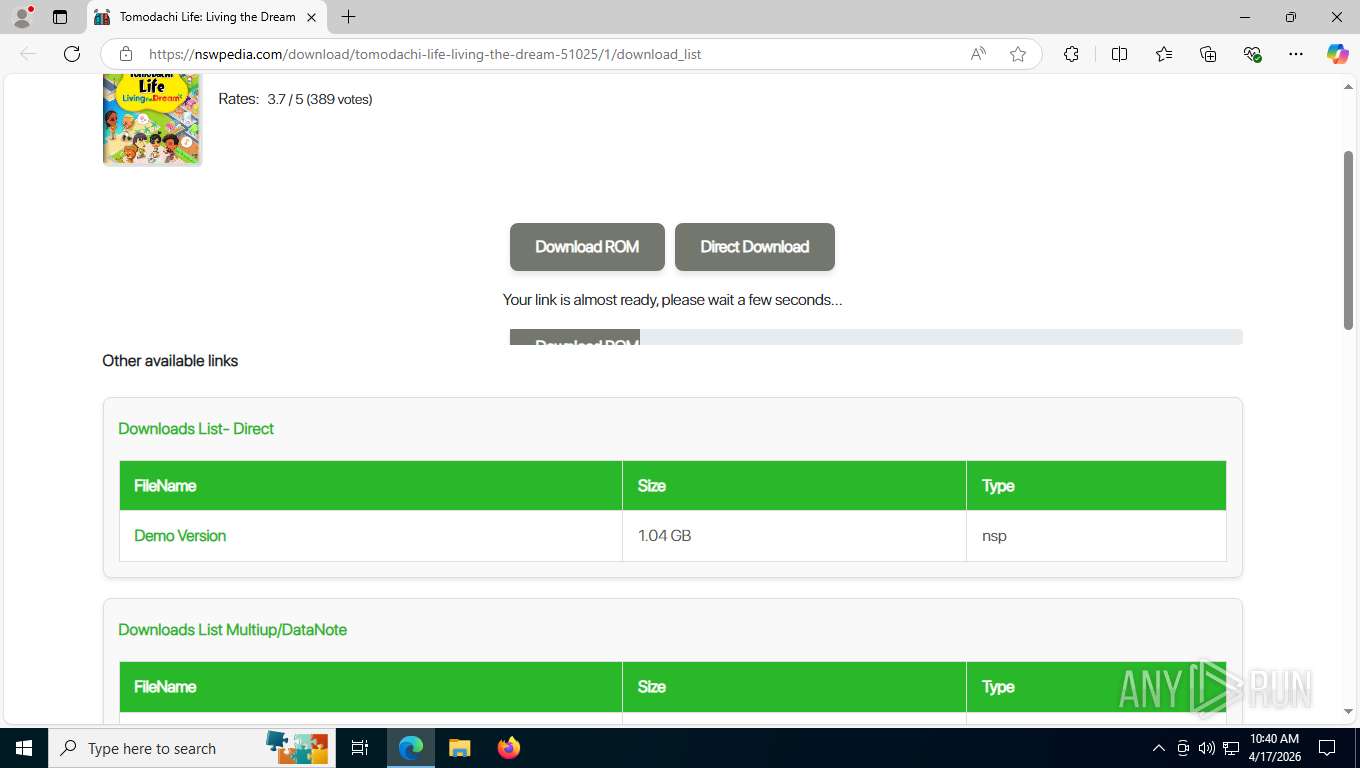The image size is (1360, 768).
Task: Click the link preparation progress bar
Action: tap(876, 337)
